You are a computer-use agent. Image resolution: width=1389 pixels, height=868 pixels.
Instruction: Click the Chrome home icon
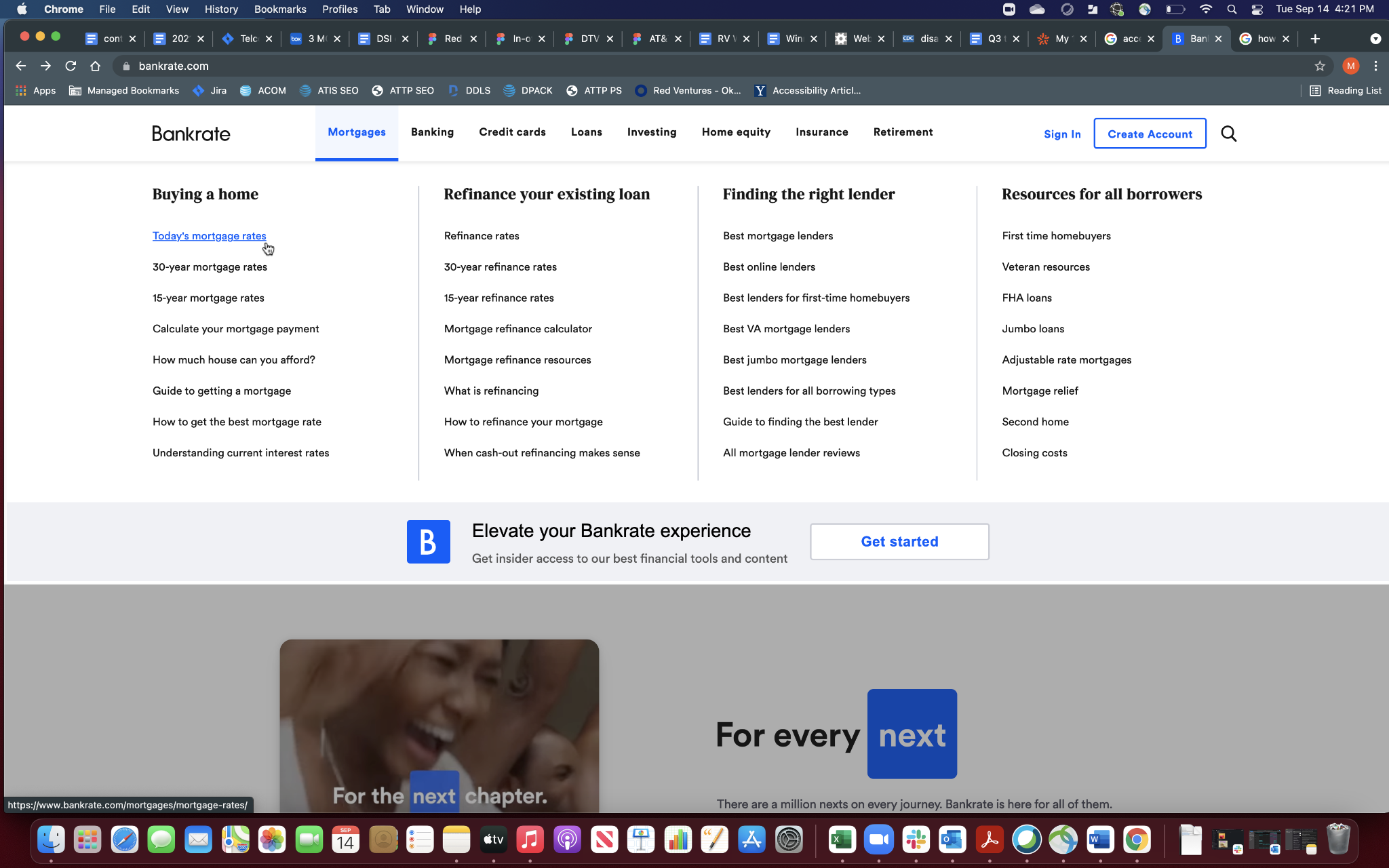click(x=96, y=66)
